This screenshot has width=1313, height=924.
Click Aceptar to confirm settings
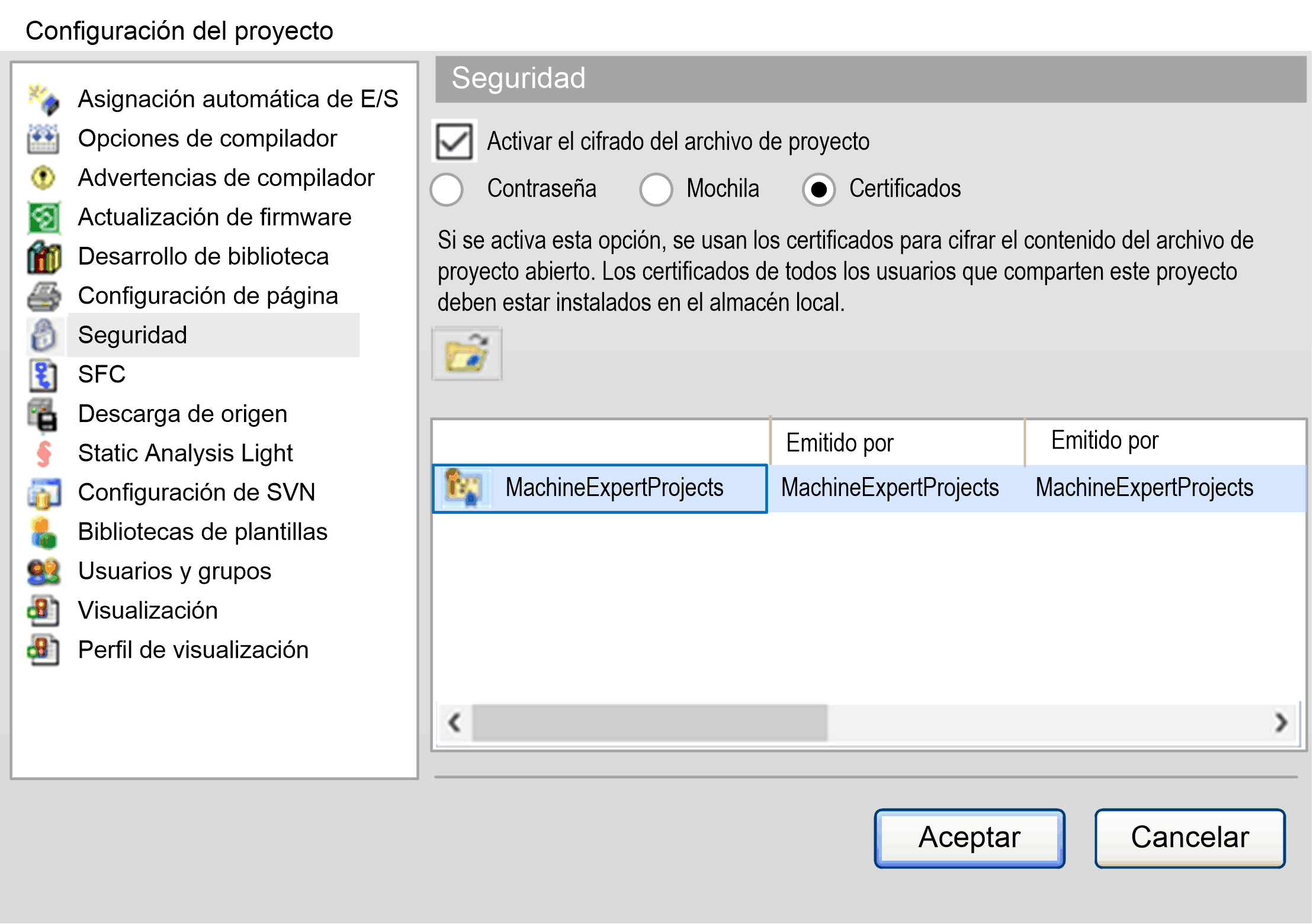(969, 838)
